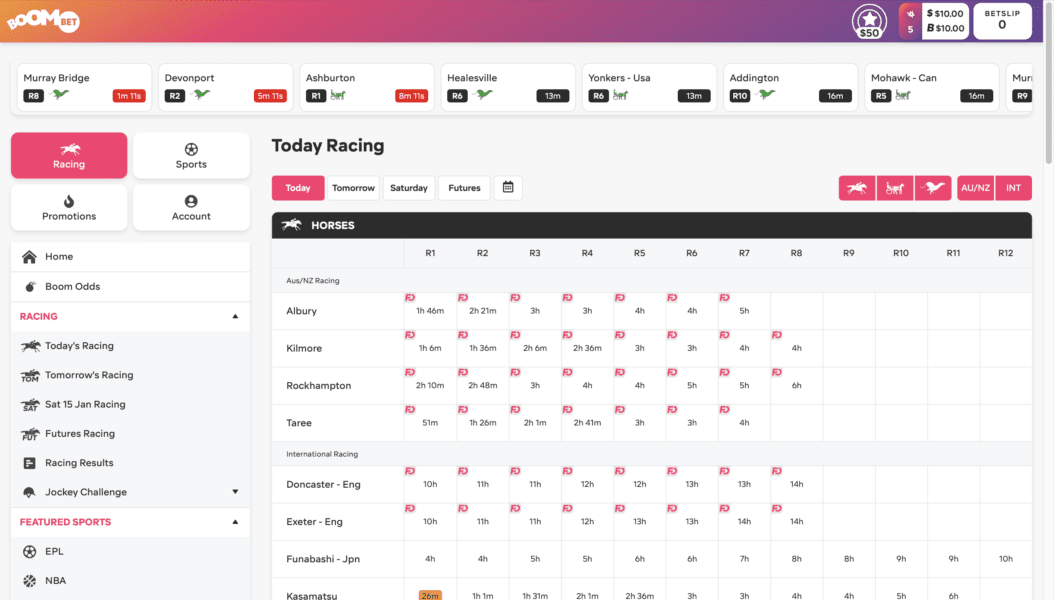Click the $50 star badge icon
The width and height of the screenshot is (1054, 600).
point(869,20)
